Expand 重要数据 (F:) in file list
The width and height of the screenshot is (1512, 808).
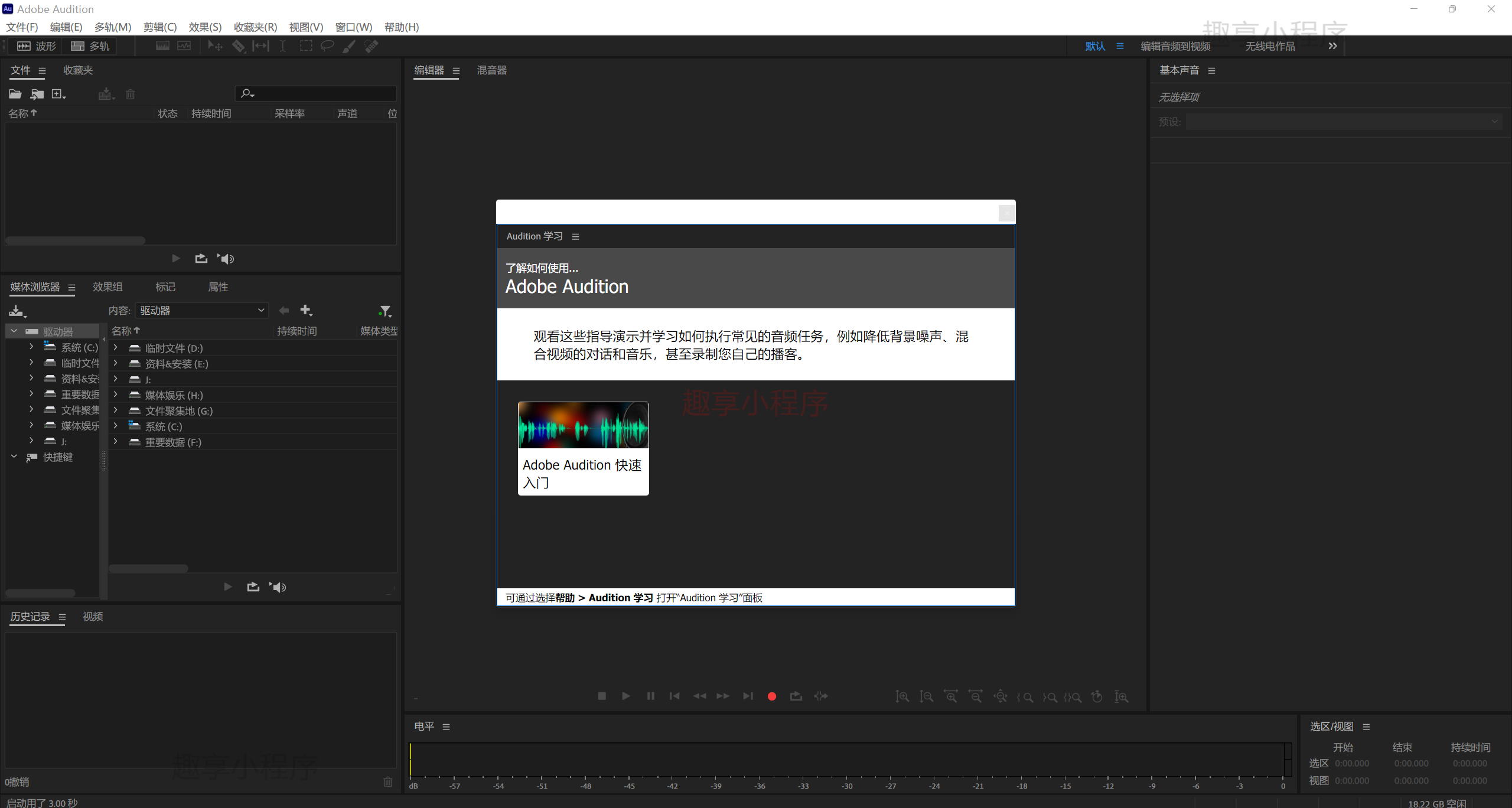[x=116, y=442]
